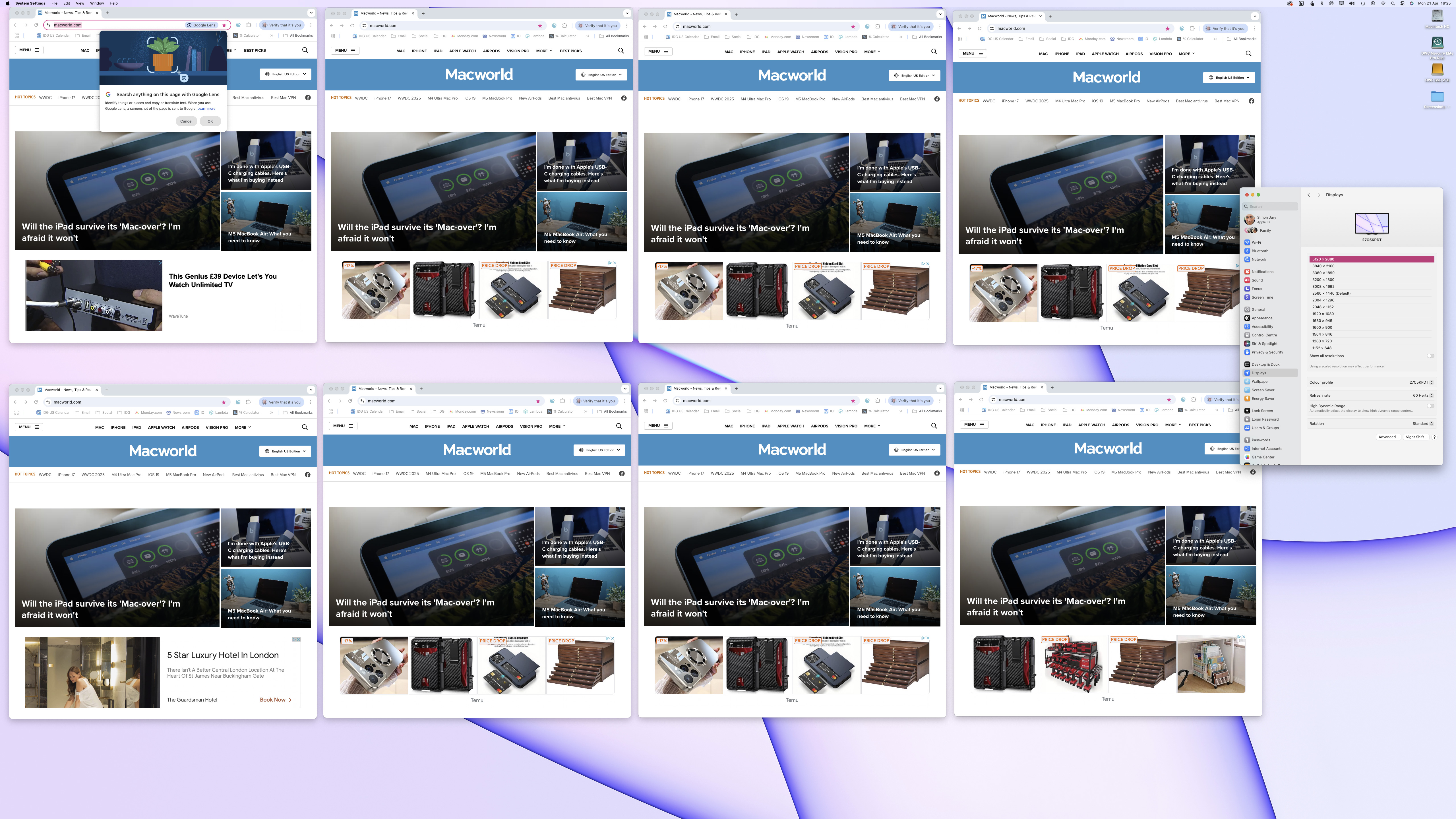The height and width of the screenshot is (819, 1456).
Task: Click the Macworld search magnifier icon
Action: (x=305, y=50)
